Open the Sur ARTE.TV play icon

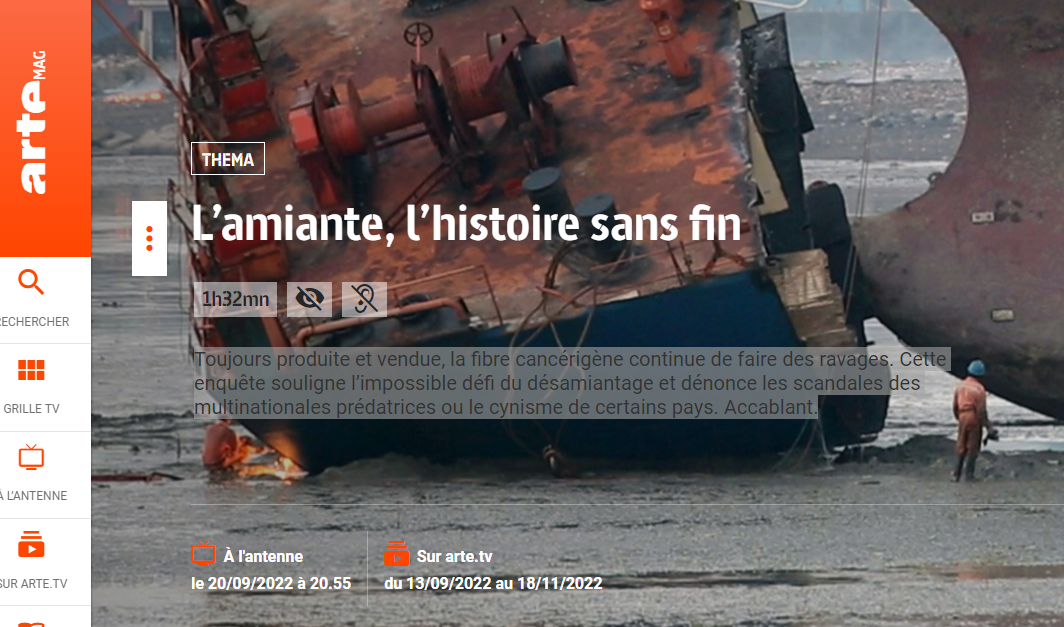click(31, 544)
